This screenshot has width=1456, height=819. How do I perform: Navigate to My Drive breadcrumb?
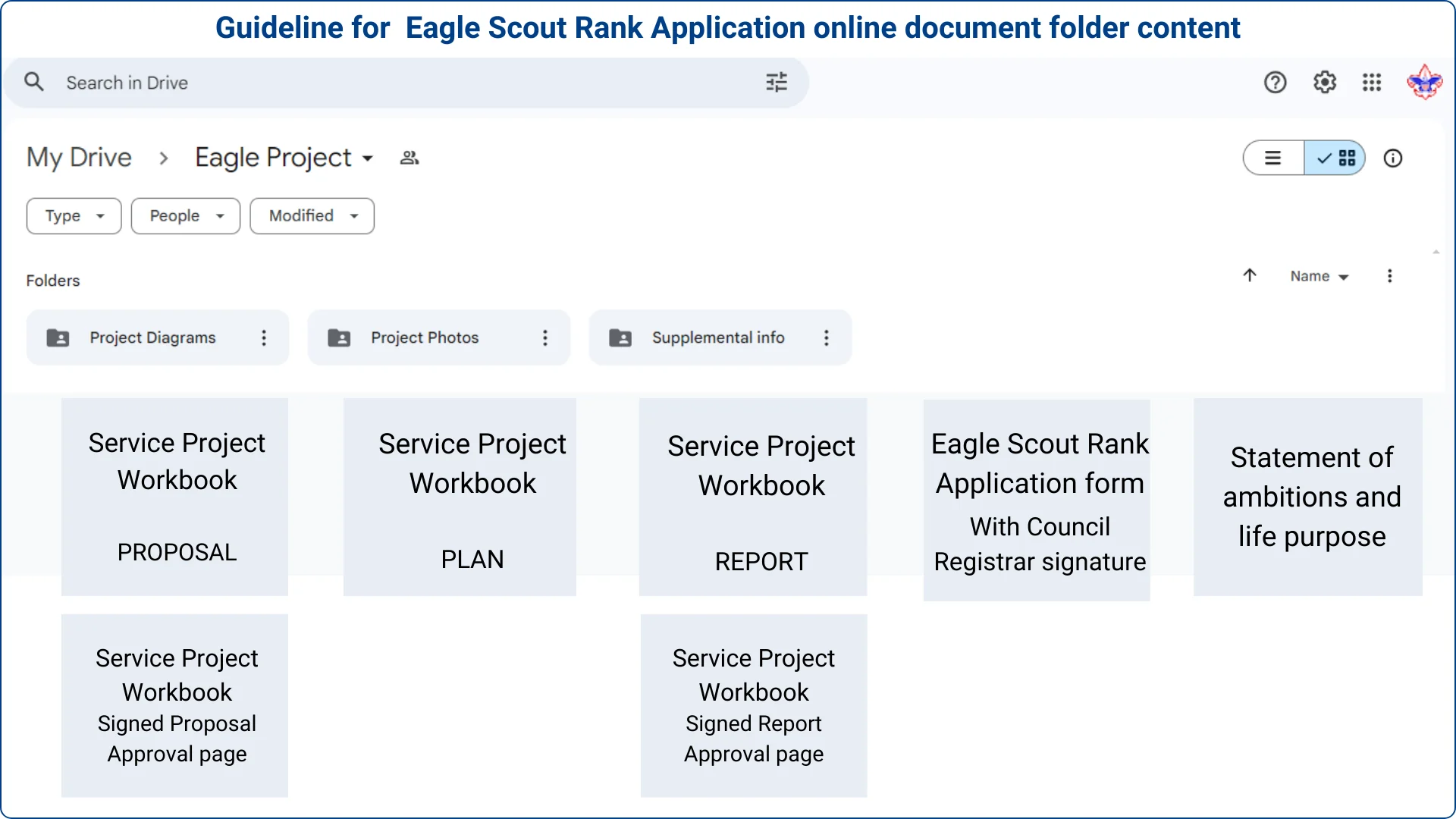79,158
